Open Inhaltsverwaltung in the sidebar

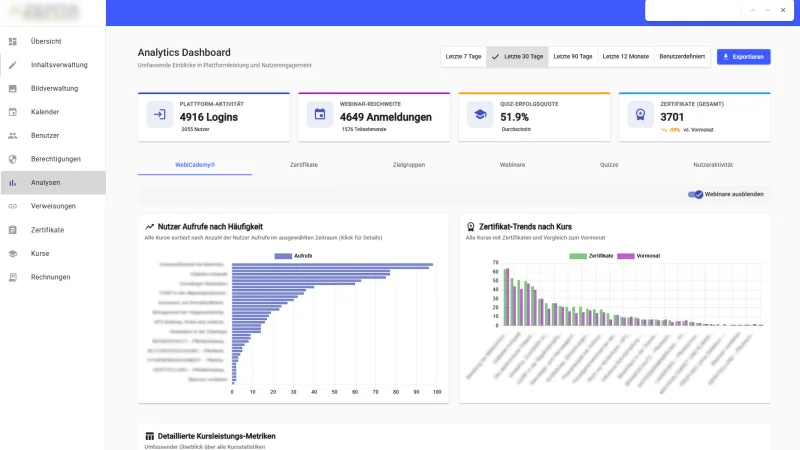pyautogui.click(x=53, y=65)
